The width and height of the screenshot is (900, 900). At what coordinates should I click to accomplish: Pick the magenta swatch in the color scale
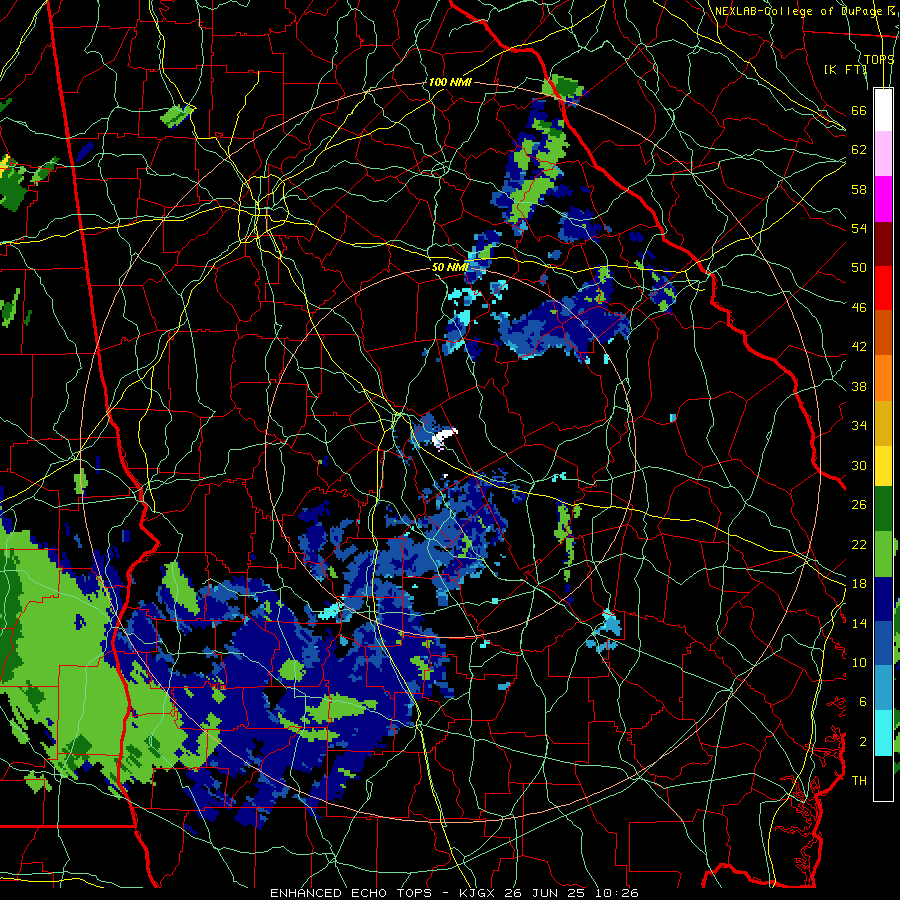click(x=883, y=199)
